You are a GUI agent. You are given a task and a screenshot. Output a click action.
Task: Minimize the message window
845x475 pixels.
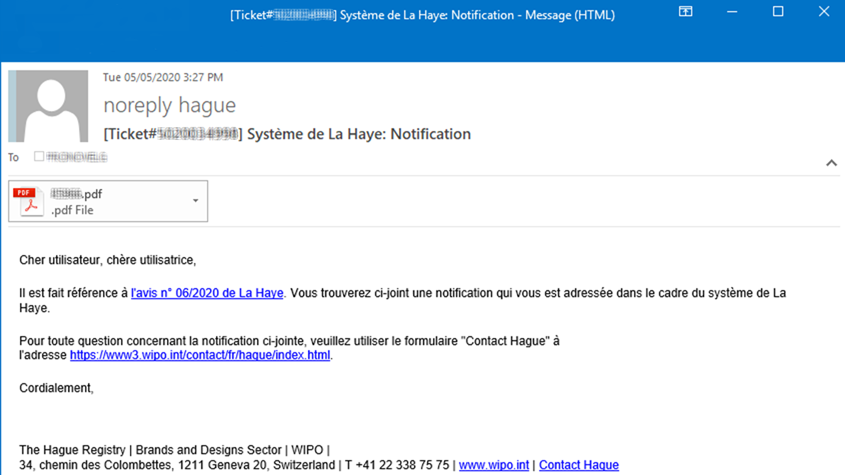732,12
